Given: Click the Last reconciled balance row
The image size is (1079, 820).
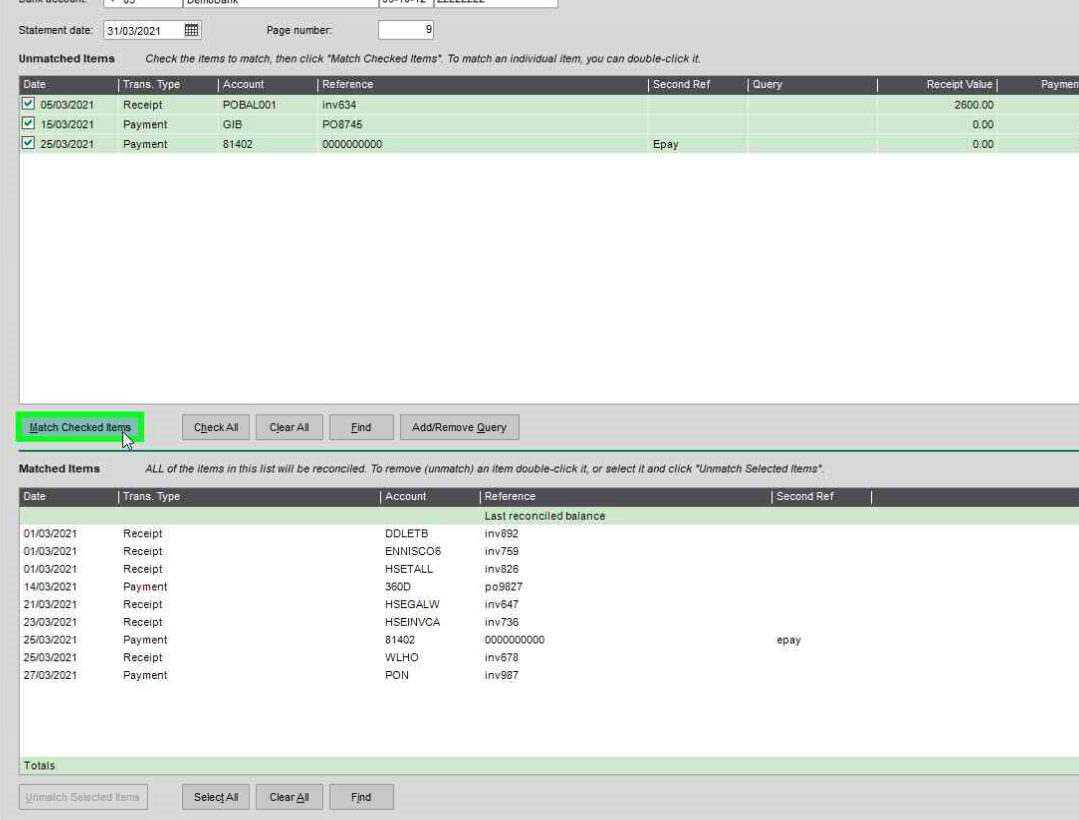Looking at the screenshot, I should click(x=549, y=516).
